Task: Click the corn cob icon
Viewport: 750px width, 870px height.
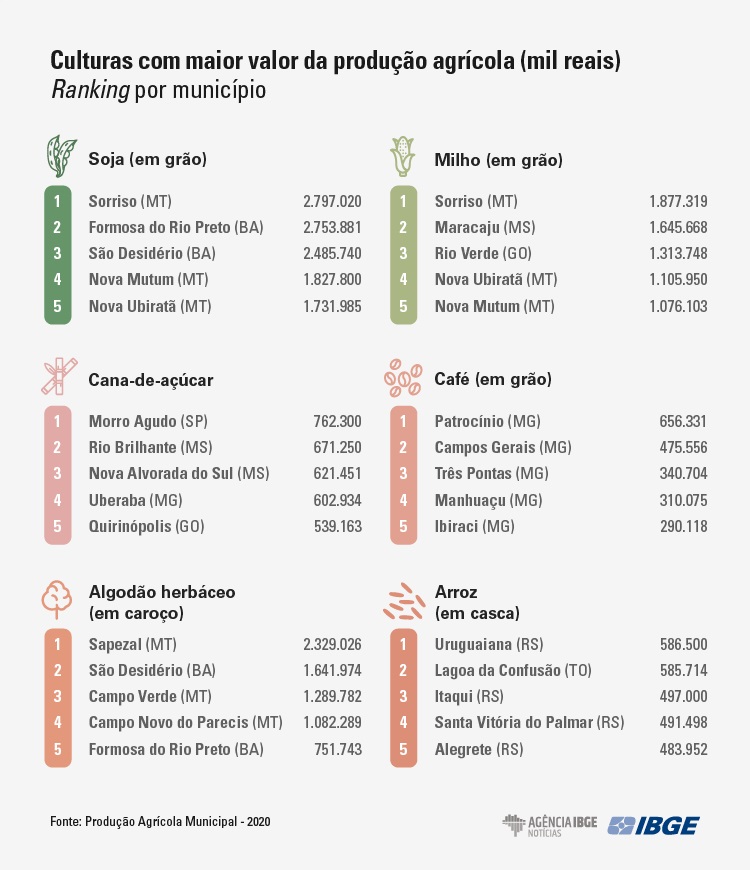Action: (403, 156)
